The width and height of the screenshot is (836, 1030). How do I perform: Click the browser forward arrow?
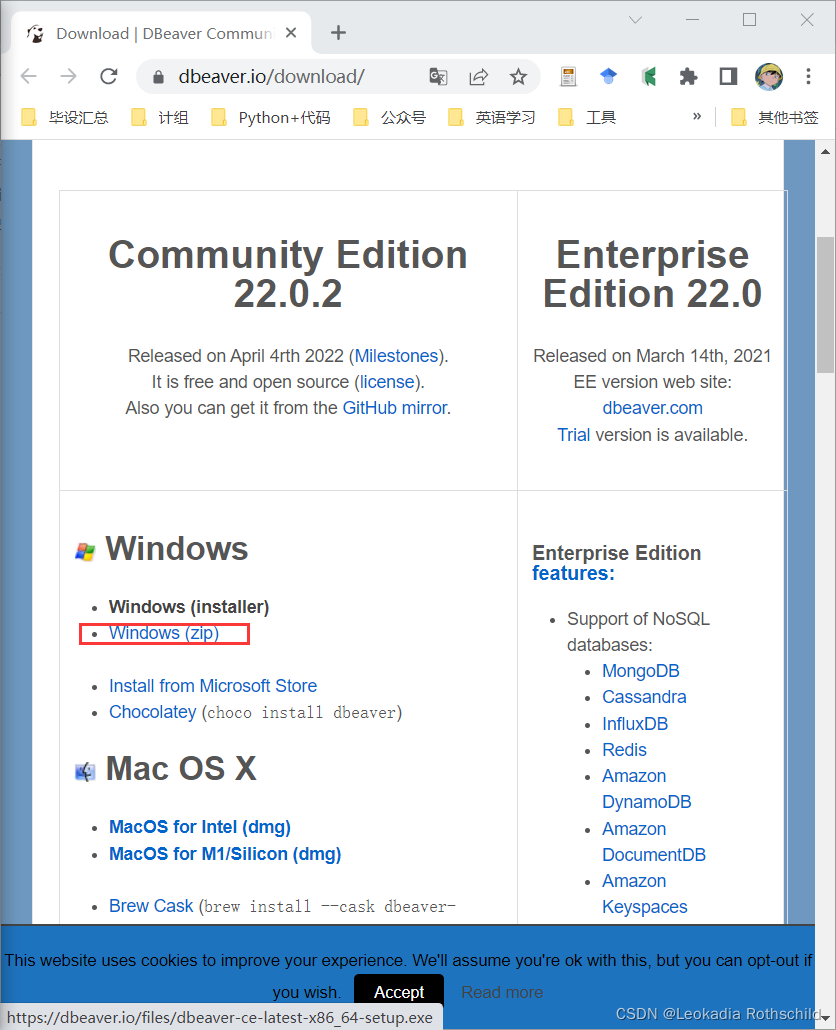(68, 76)
